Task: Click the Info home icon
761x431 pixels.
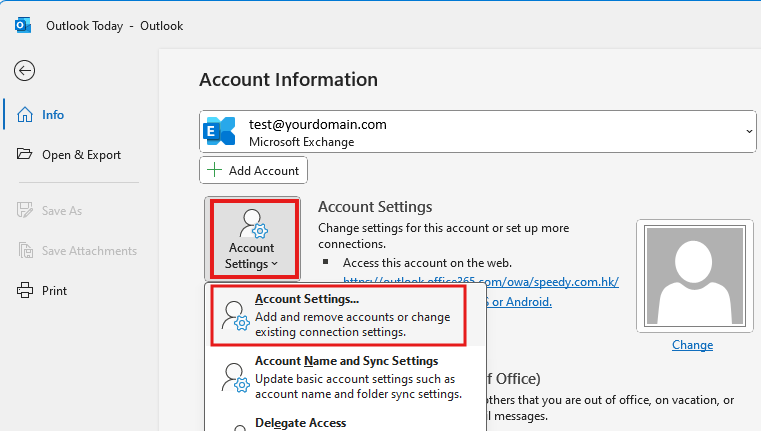Action: (x=24, y=115)
